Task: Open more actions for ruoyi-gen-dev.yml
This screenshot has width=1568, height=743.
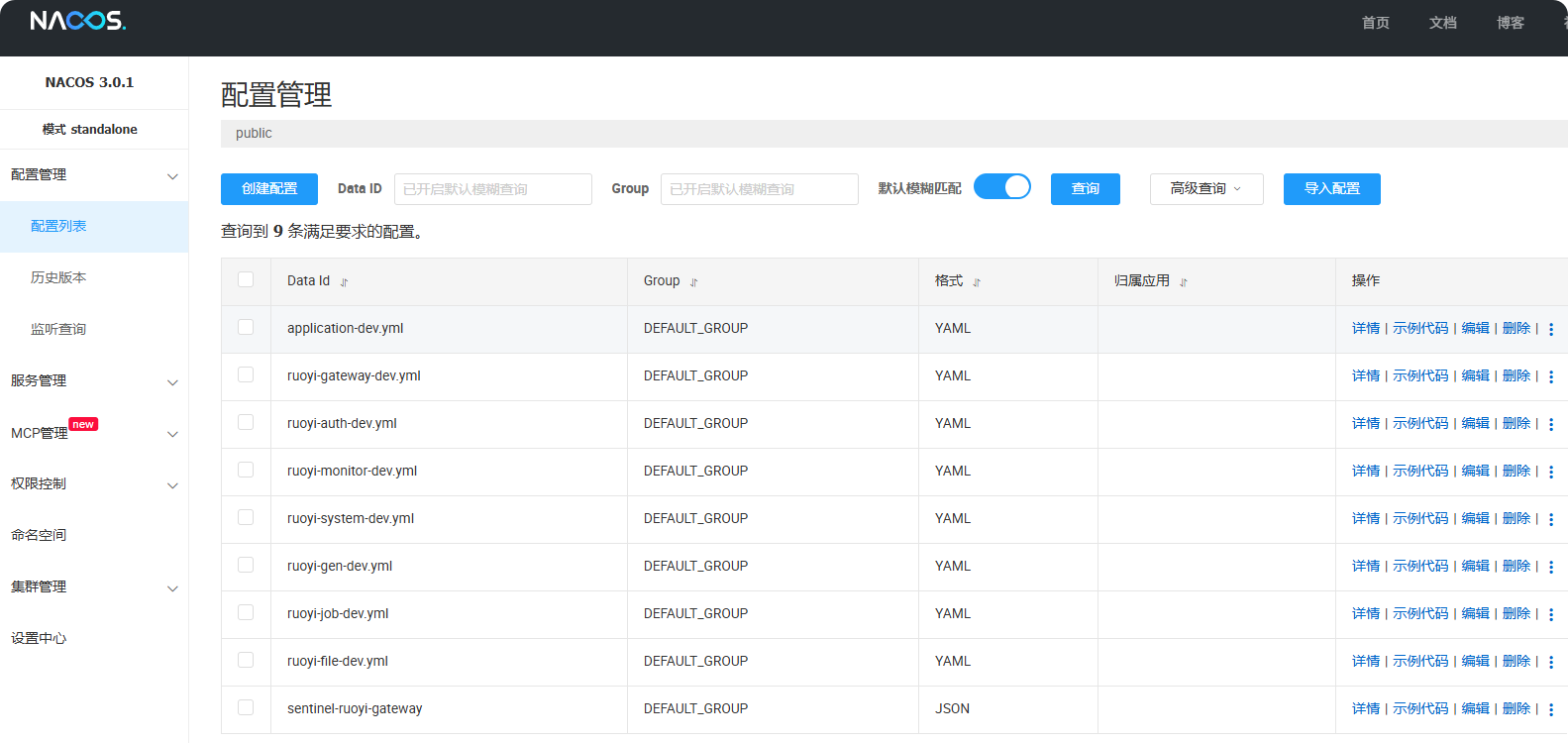Action: point(1551,567)
